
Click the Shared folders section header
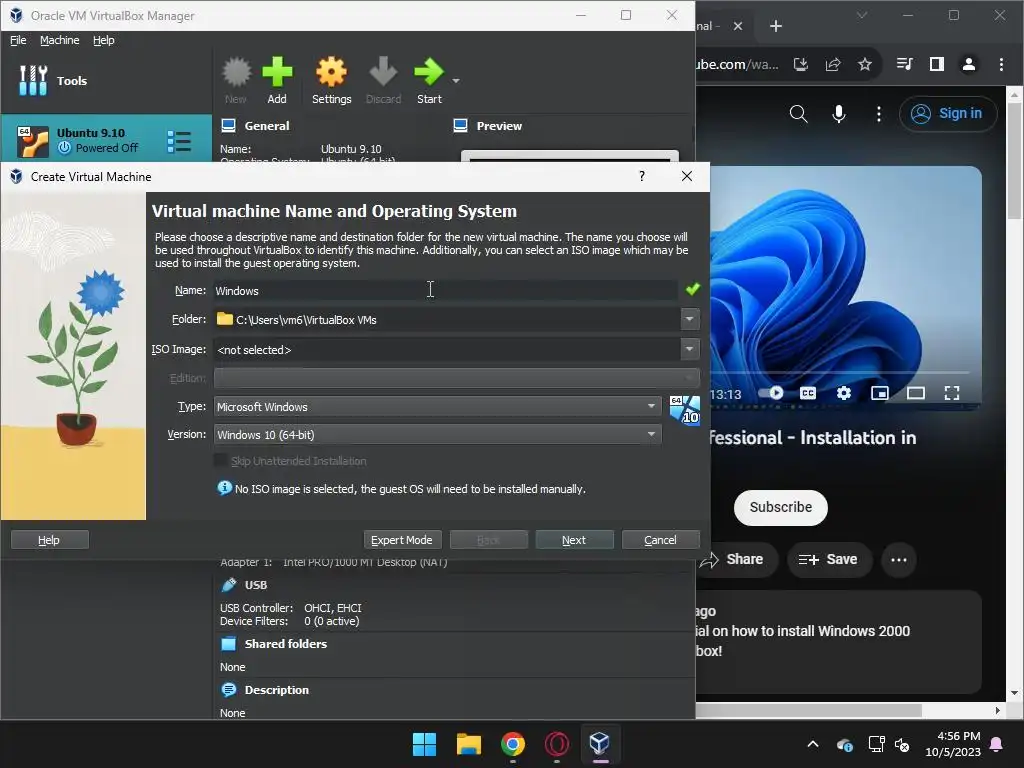(x=285, y=643)
